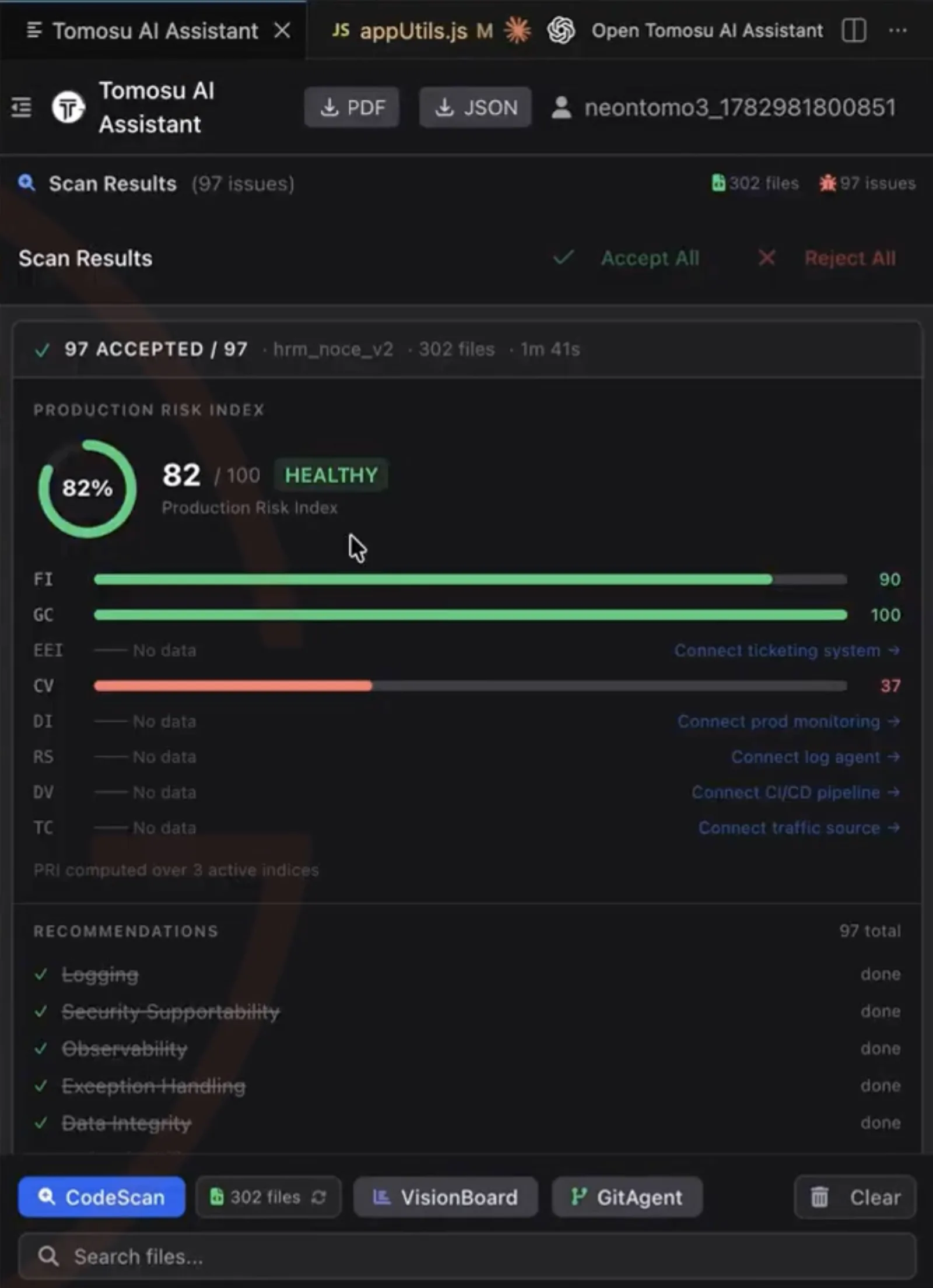933x1288 pixels.
Task: Open Tomosu AI Assistant from title bar
Action: point(707,30)
